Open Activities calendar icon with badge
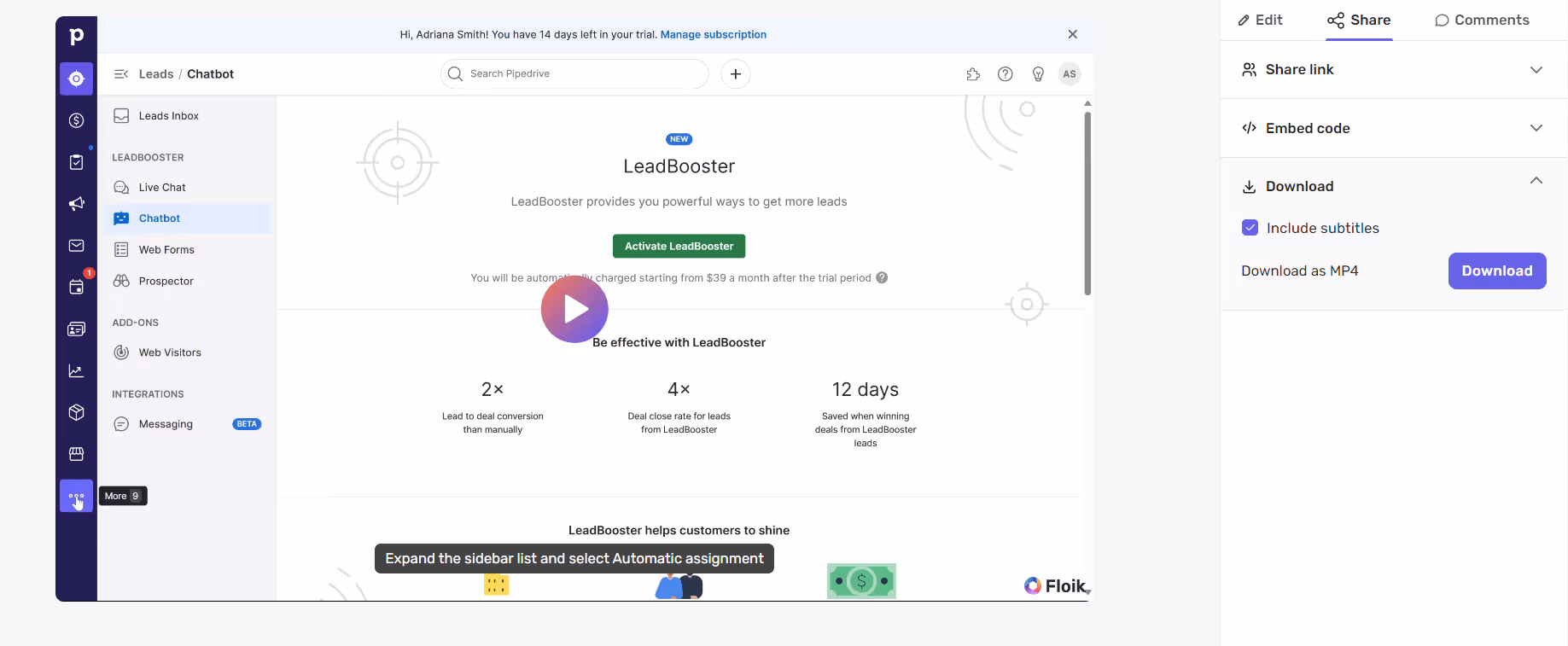 tap(76, 287)
